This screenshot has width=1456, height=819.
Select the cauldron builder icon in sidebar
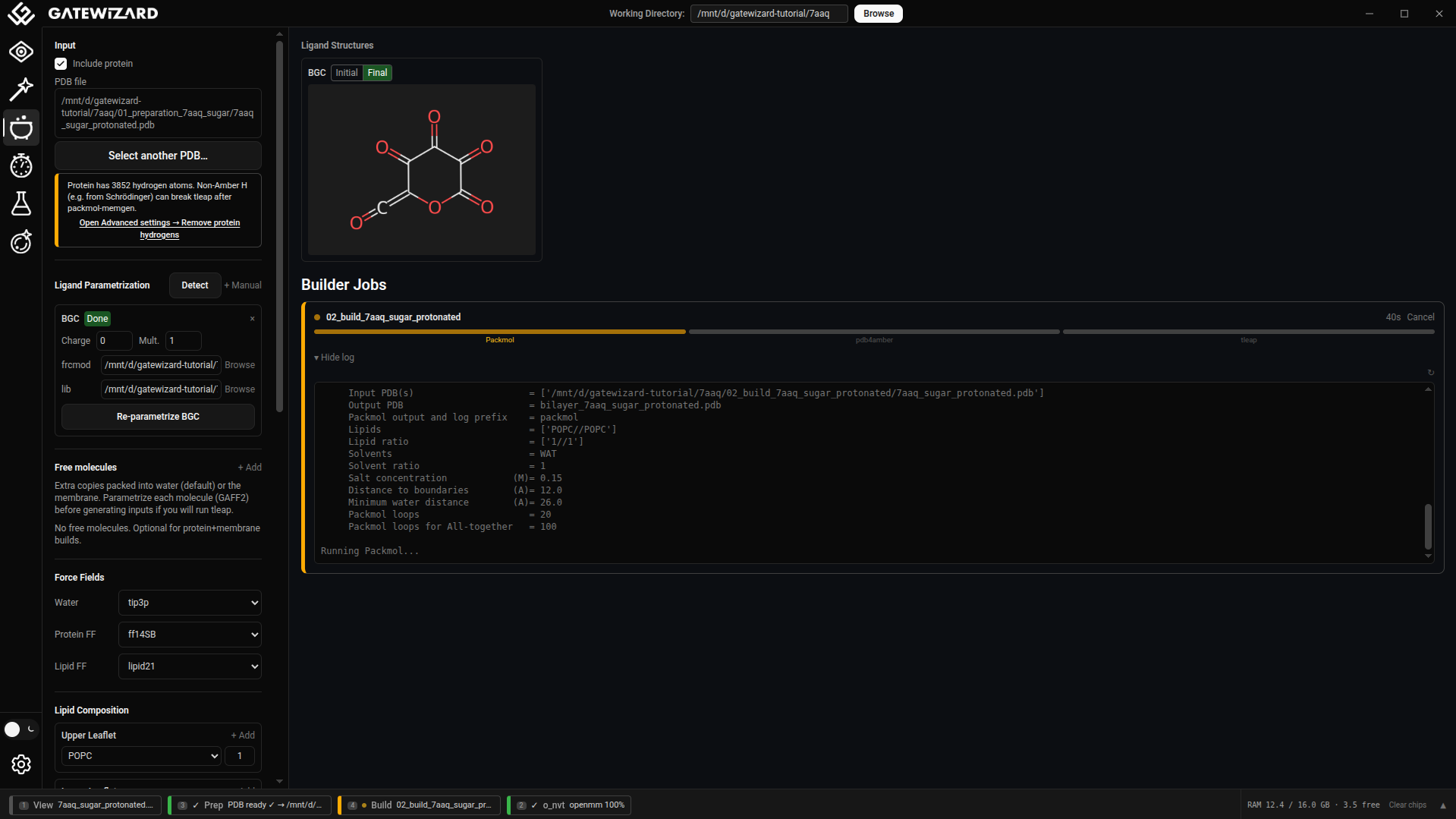coord(21,128)
